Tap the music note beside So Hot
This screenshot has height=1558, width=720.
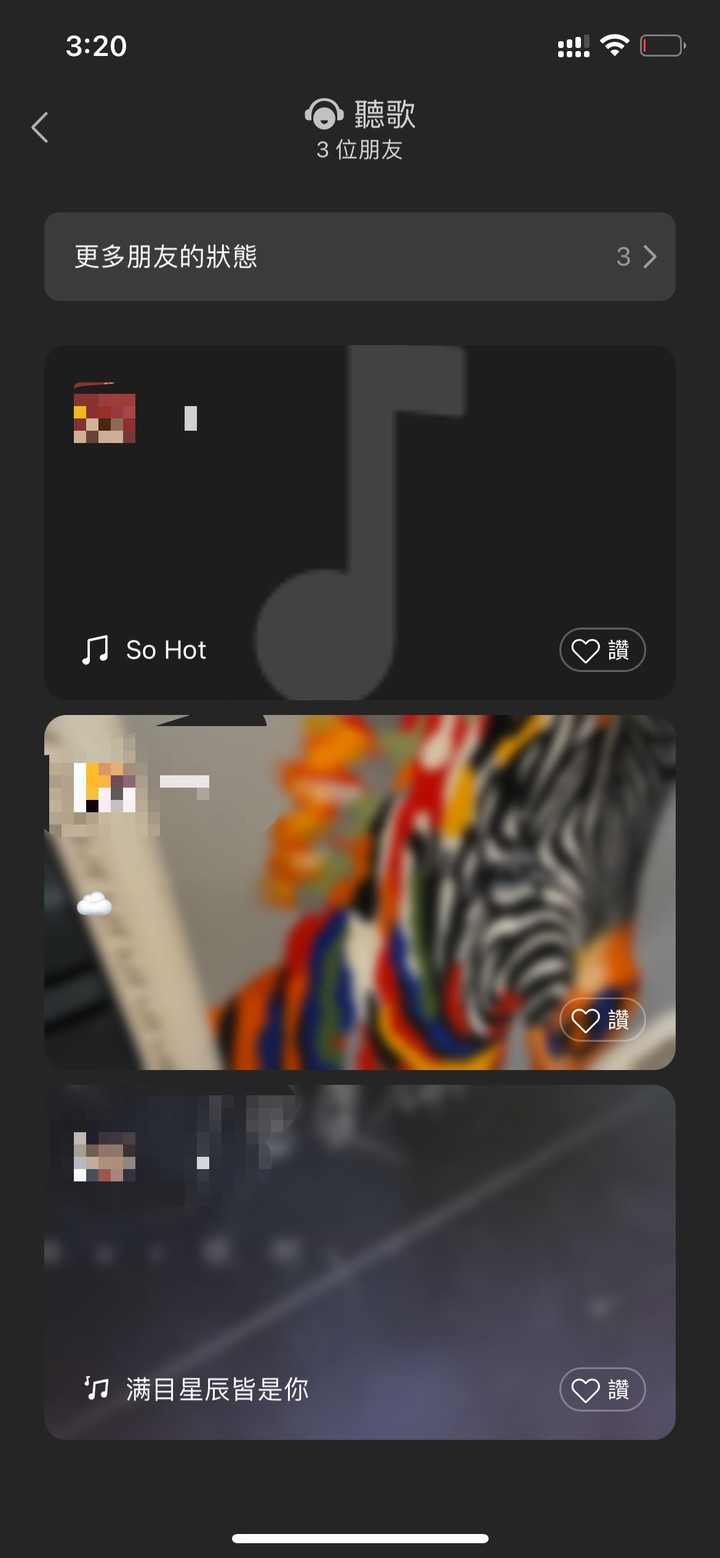(x=94, y=650)
